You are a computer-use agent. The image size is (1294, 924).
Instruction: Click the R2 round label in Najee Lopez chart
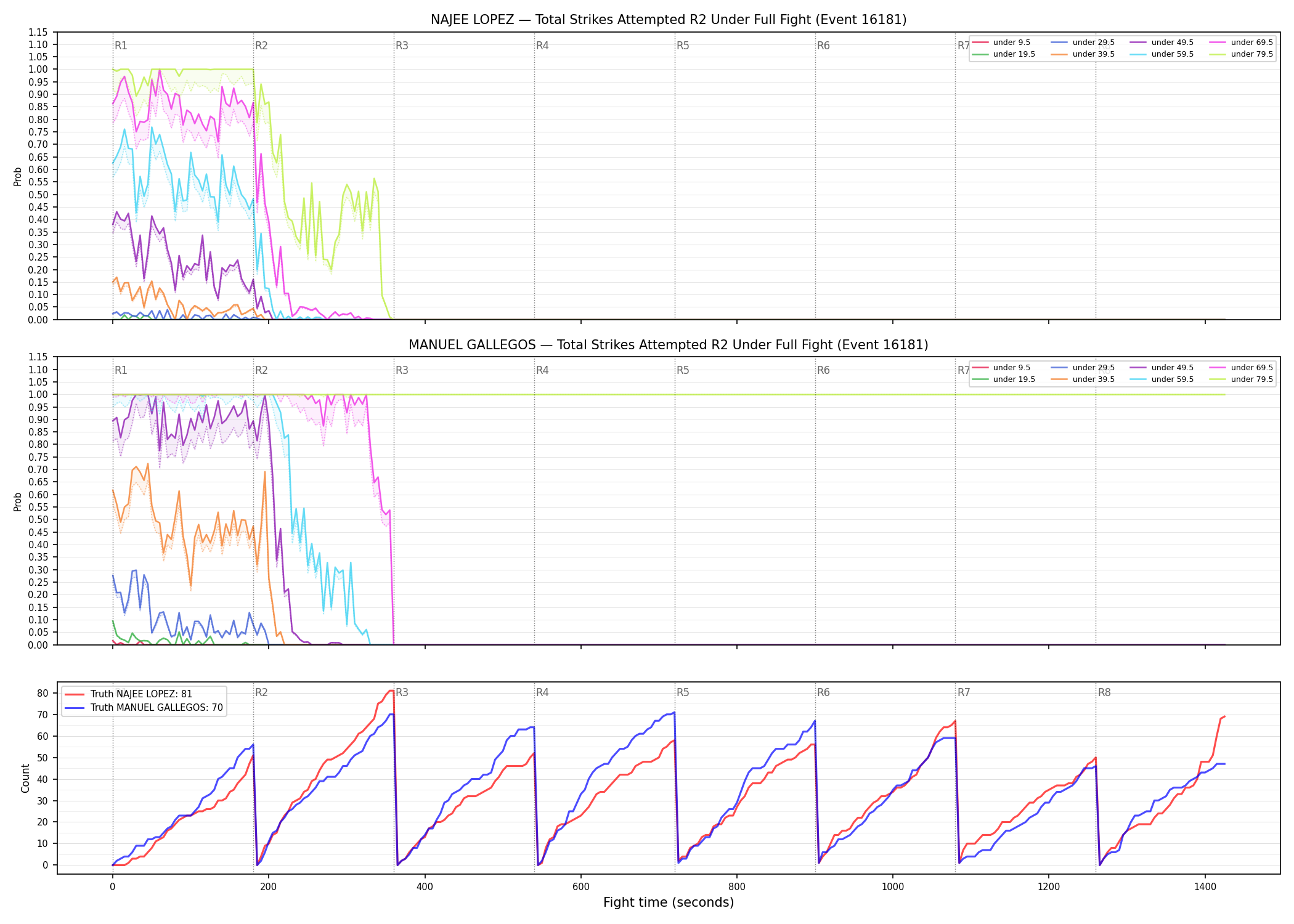261,46
